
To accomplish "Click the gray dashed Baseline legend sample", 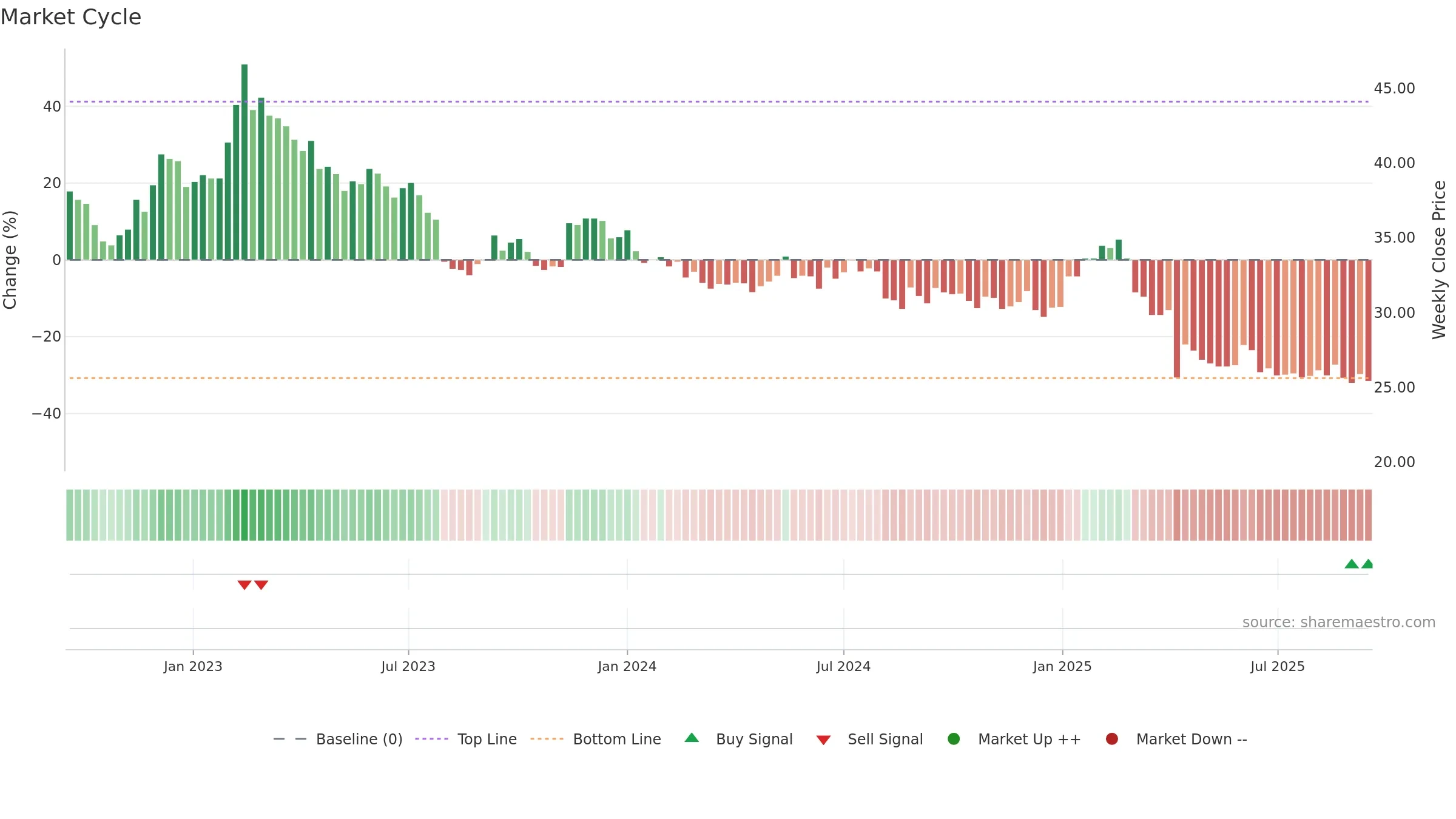I will (290, 739).
